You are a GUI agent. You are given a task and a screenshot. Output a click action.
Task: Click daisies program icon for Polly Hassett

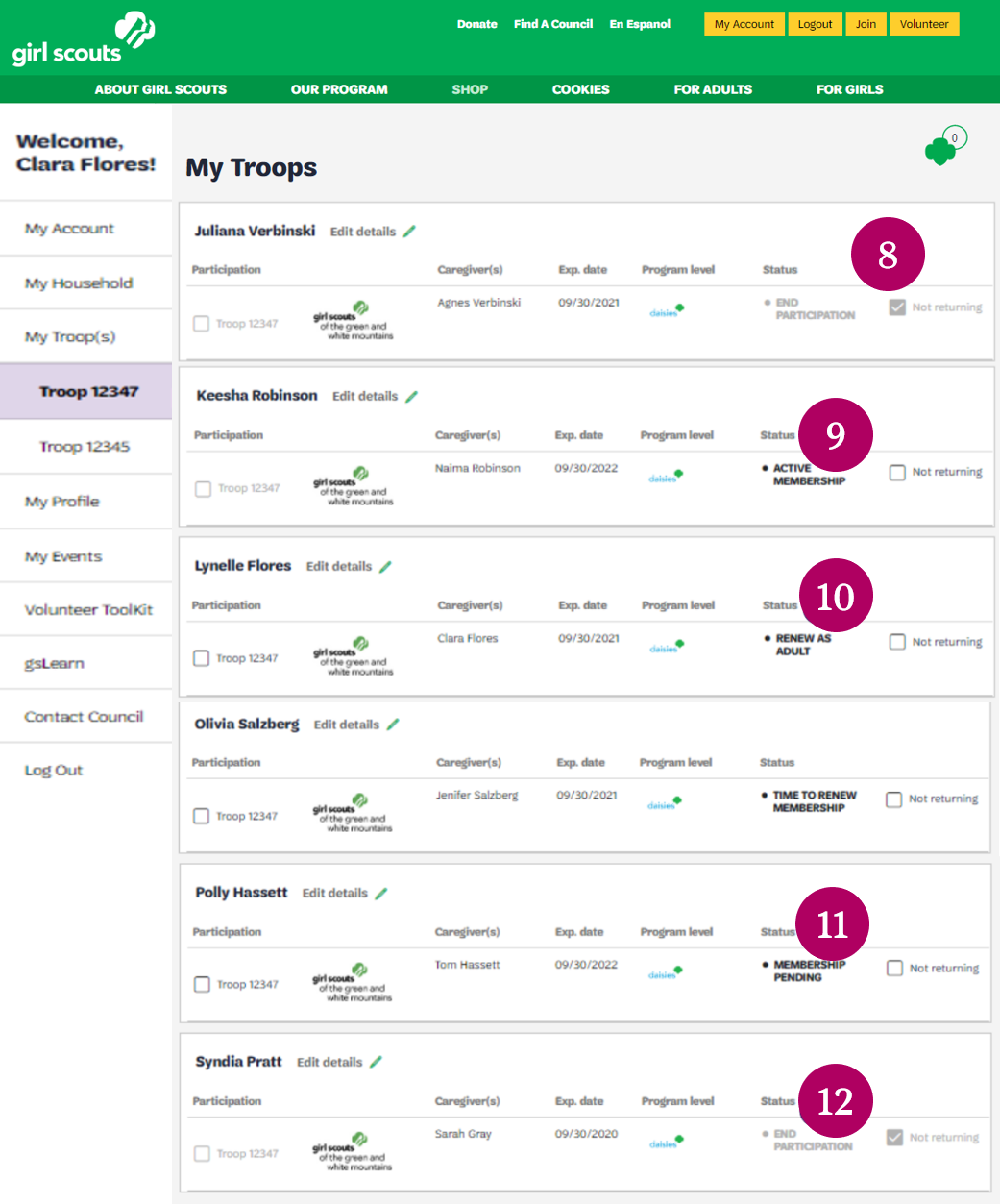(666, 972)
